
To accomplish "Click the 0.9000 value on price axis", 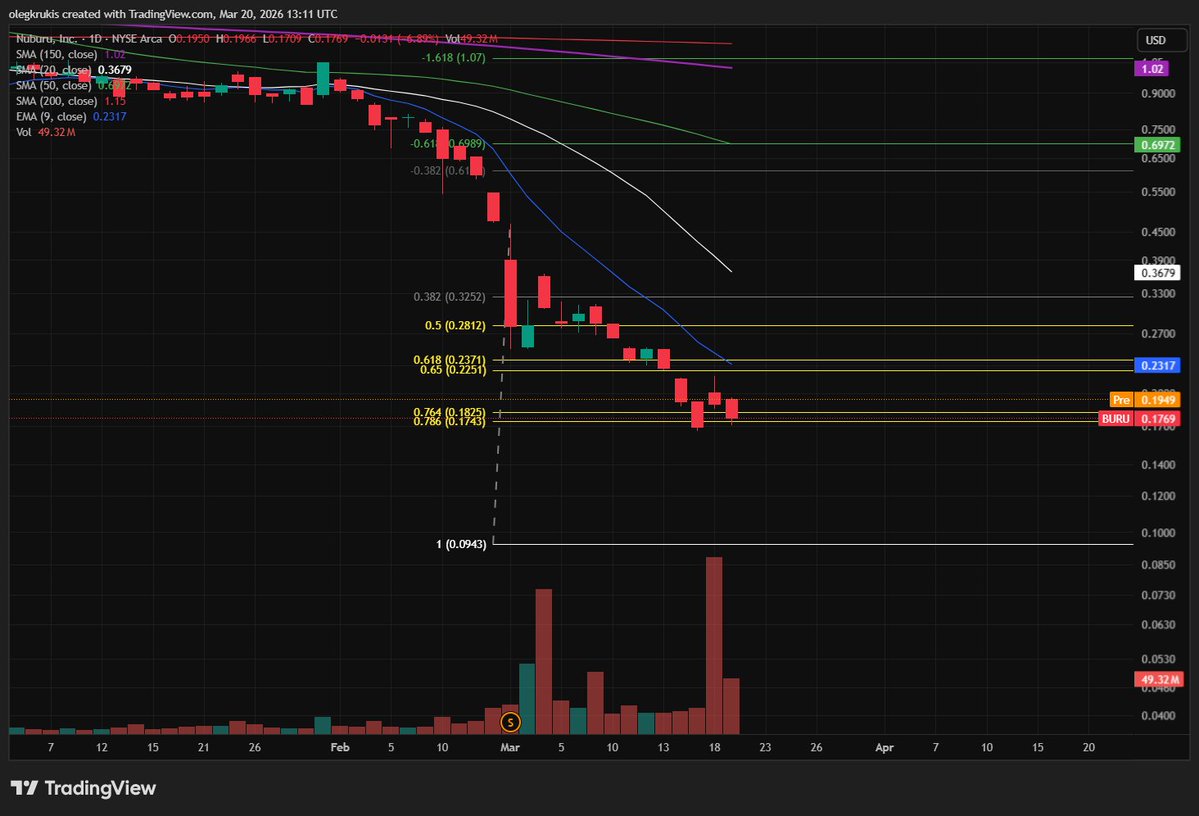I will [x=1158, y=93].
